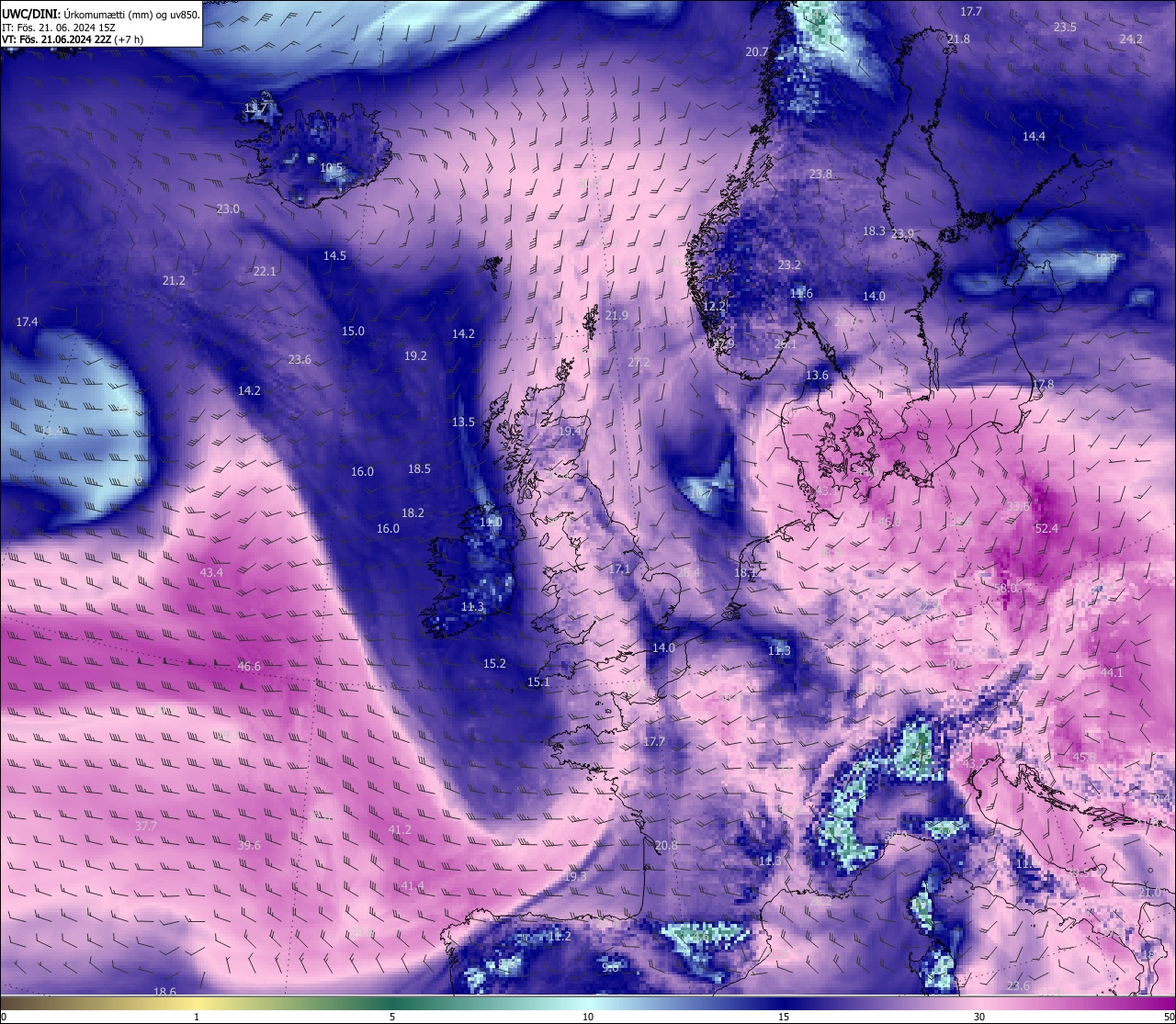Click the 13.5 value on the map
This screenshot has width=1176, height=1024.
[x=463, y=422]
